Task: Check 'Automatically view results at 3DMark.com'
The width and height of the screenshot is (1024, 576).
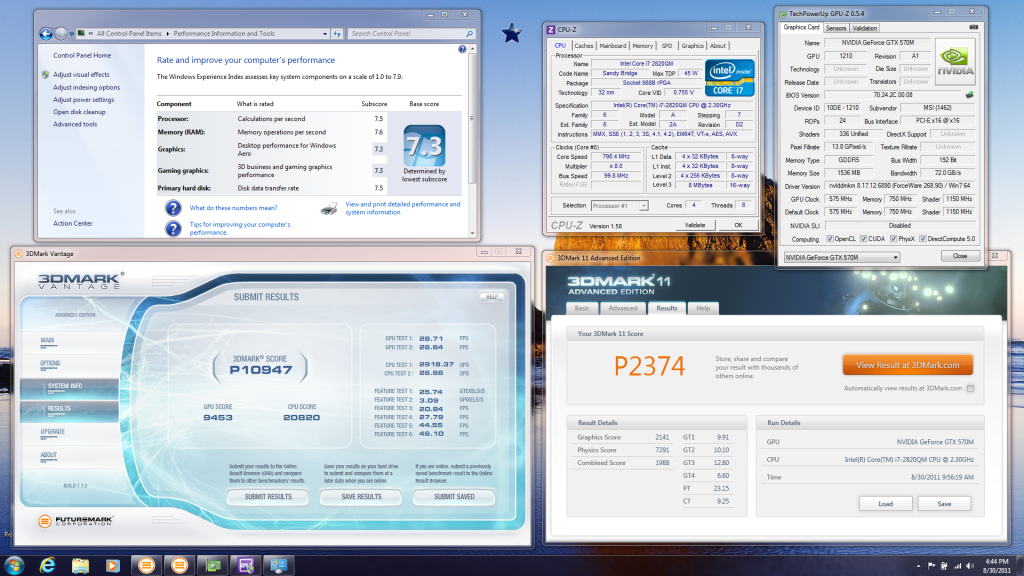Action: click(x=970, y=389)
